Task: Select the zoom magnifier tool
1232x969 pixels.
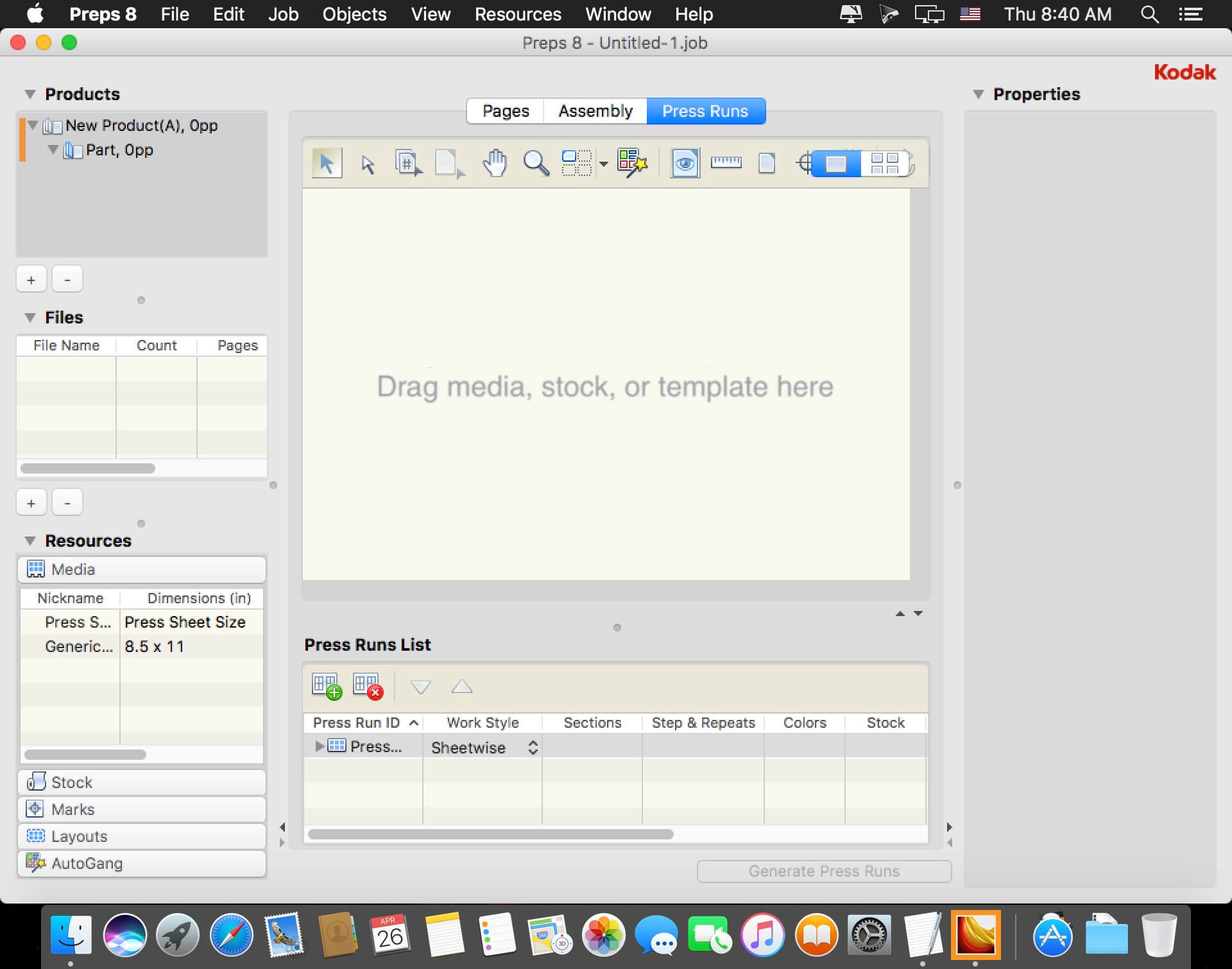Action: (537, 163)
